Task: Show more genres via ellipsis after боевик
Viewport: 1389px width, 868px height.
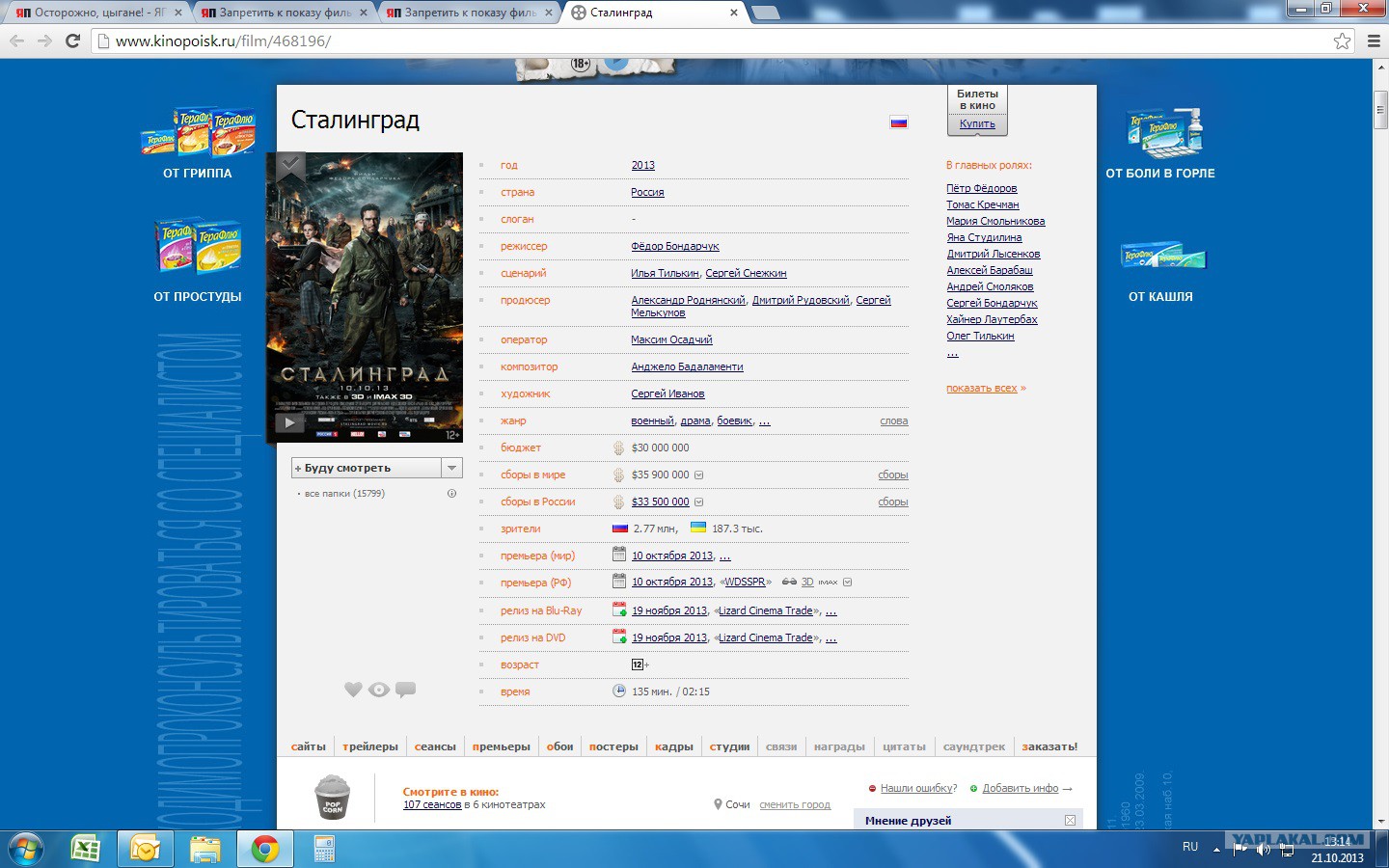Action: pyautogui.click(x=765, y=421)
